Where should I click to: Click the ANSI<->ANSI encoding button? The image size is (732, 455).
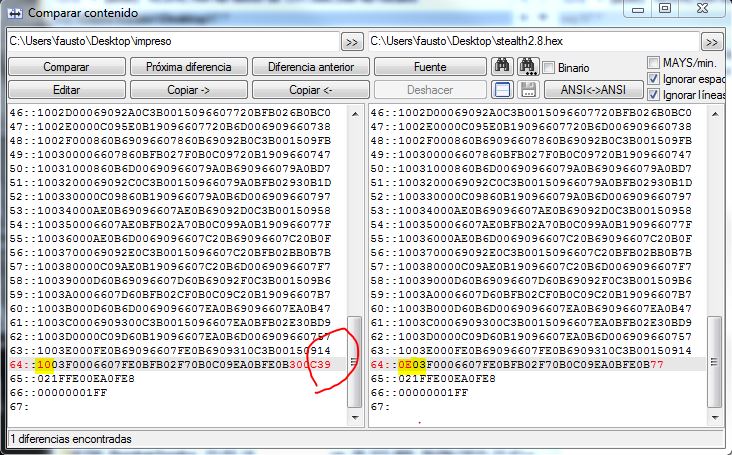click(x=593, y=90)
